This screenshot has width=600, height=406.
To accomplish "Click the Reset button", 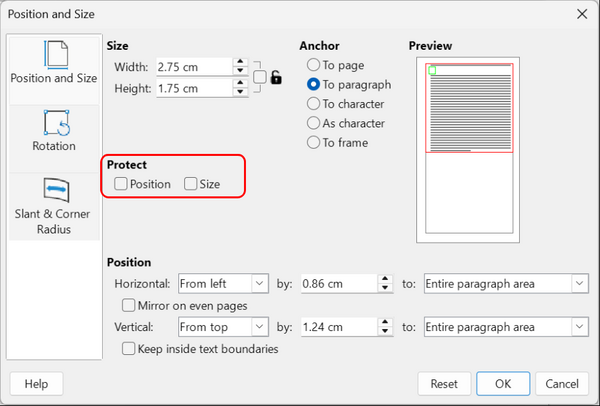I will coord(444,383).
